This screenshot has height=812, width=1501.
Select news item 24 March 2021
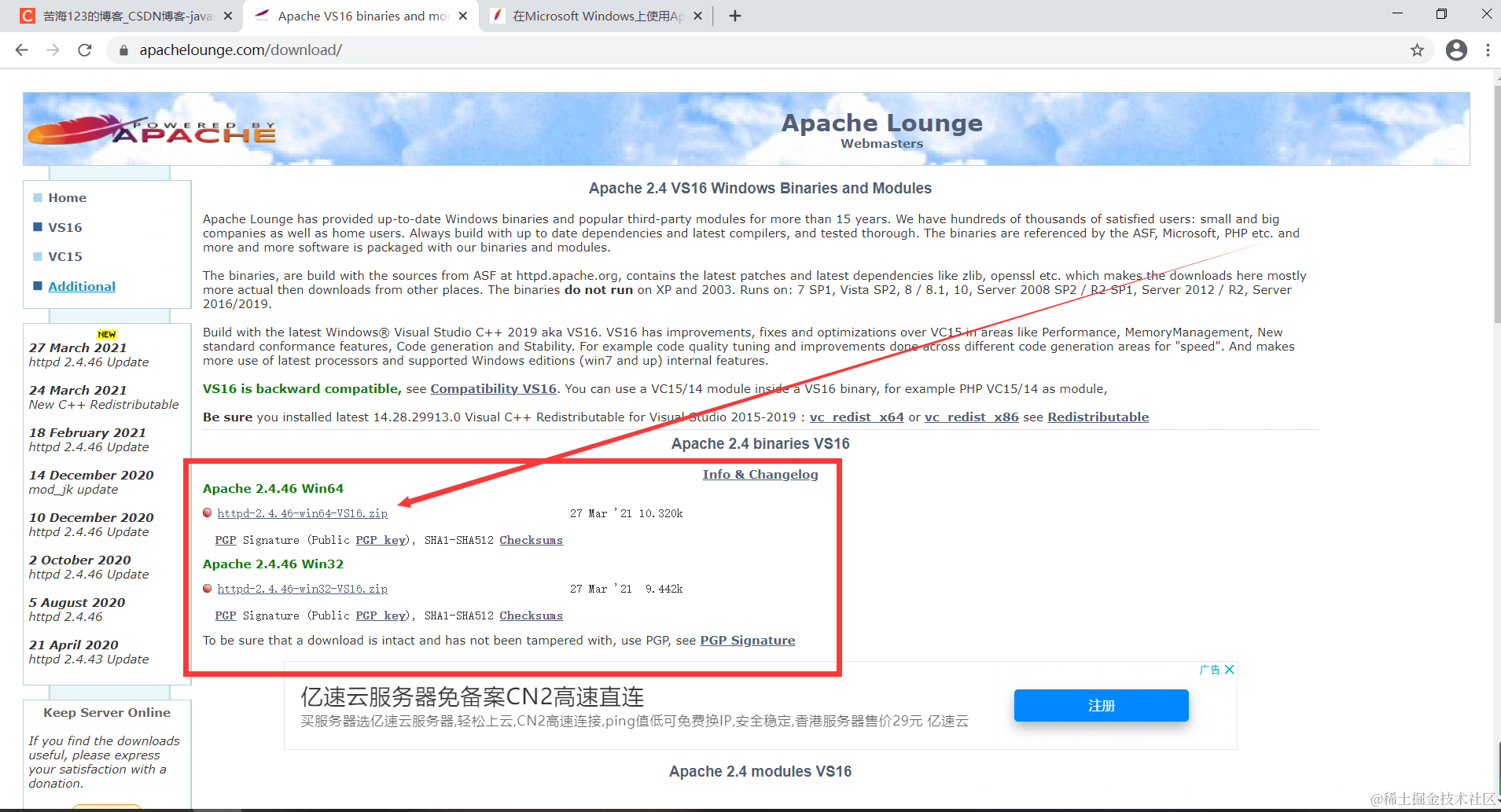click(78, 391)
